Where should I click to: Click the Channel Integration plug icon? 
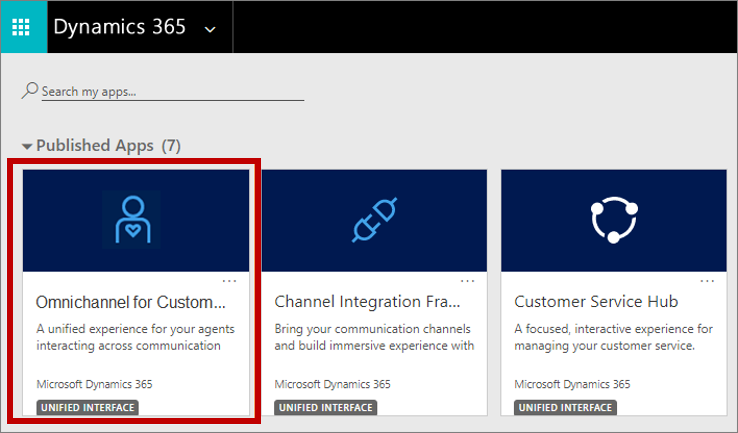click(375, 220)
